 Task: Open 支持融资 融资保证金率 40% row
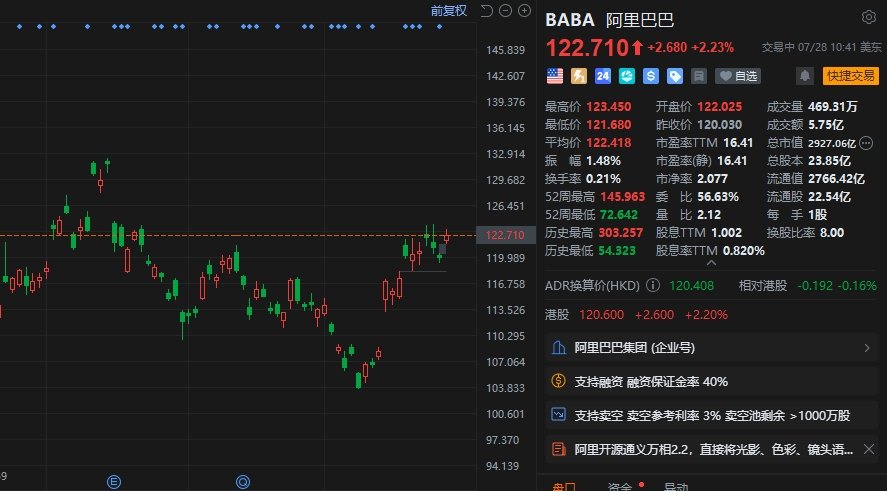(x=712, y=382)
